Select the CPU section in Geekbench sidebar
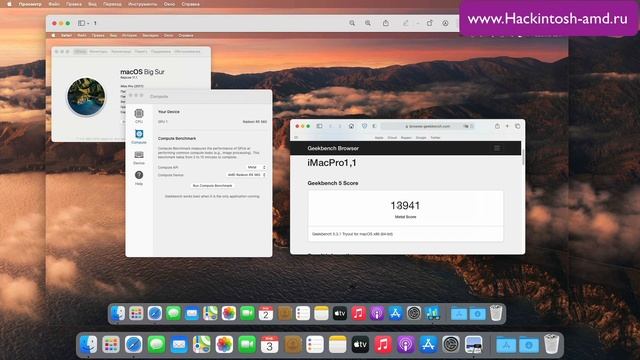 (139, 116)
